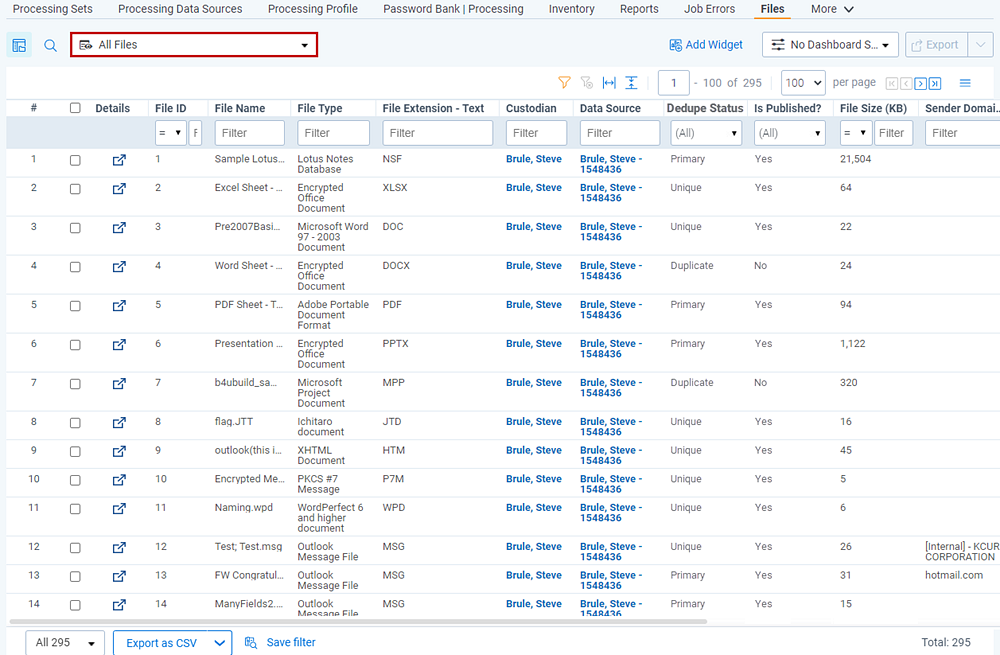Open details pop-out for Naming.wpd row
This screenshot has width=1000, height=655.
coord(119,508)
